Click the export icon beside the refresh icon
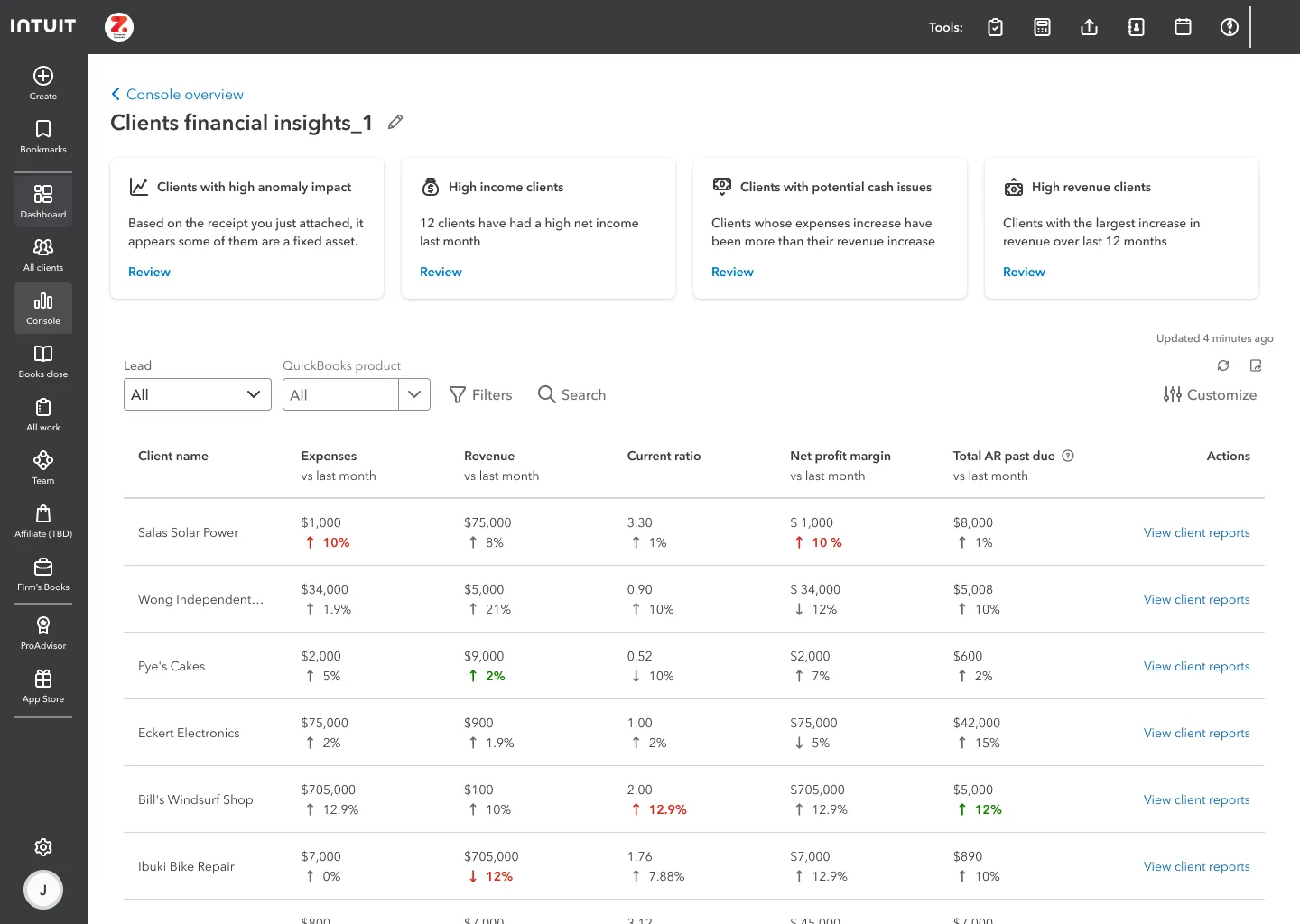1300x924 pixels. [1256, 365]
